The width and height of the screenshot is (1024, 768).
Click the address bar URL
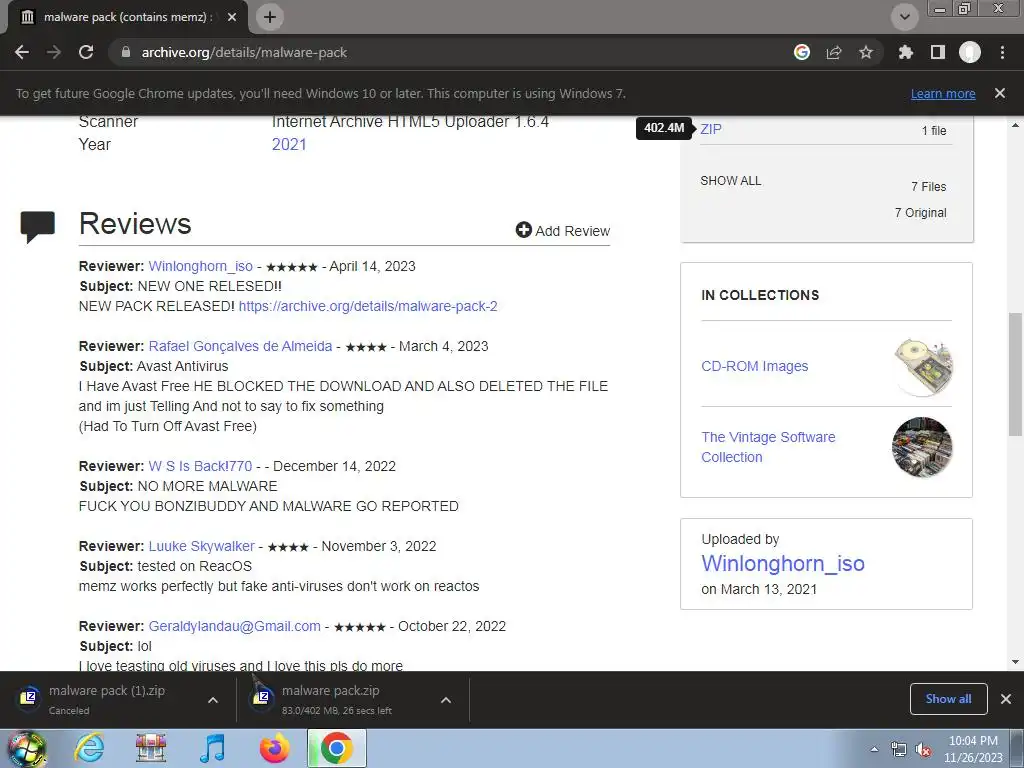click(244, 52)
